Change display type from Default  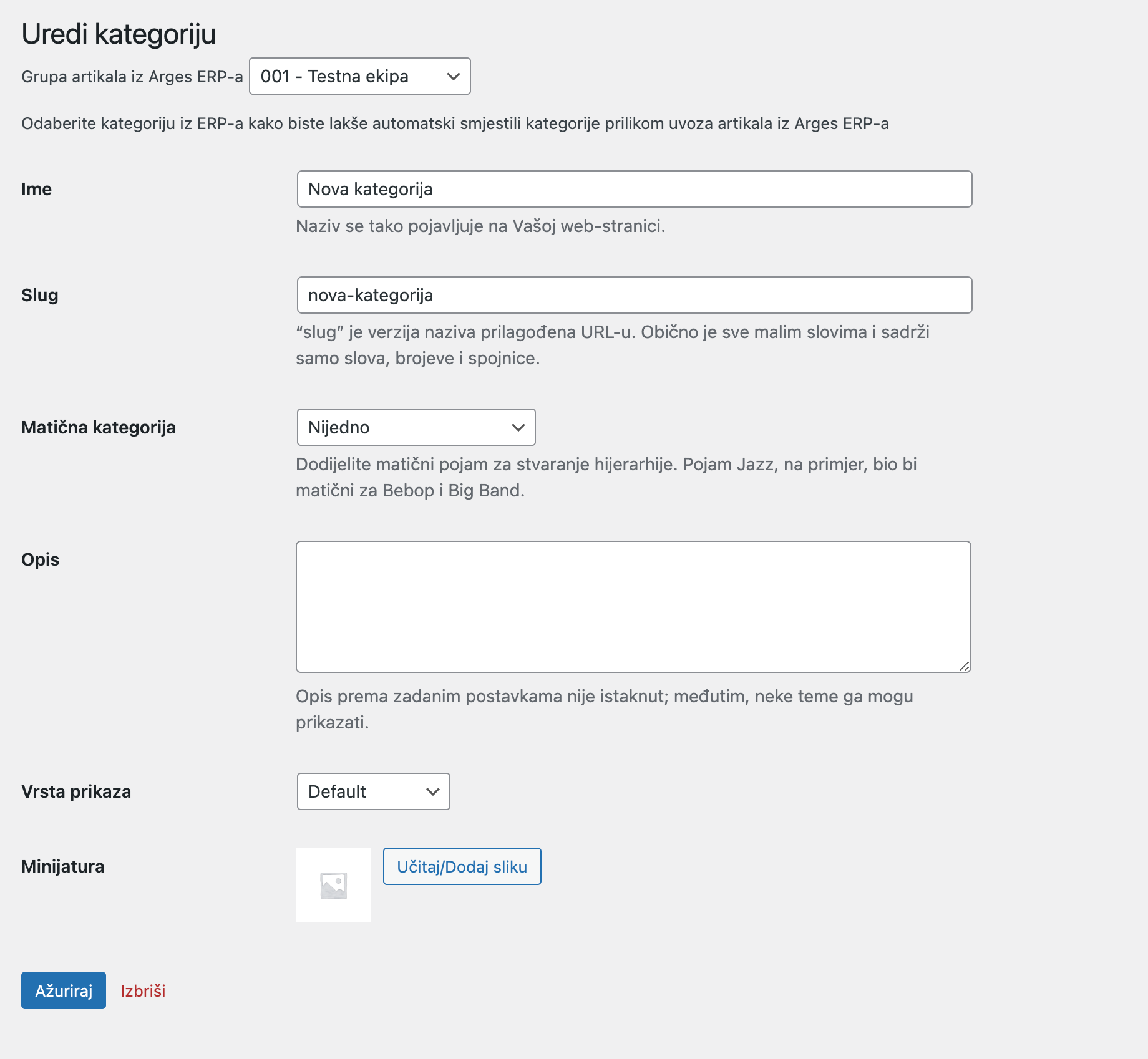pyautogui.click(x=372, y=791)
